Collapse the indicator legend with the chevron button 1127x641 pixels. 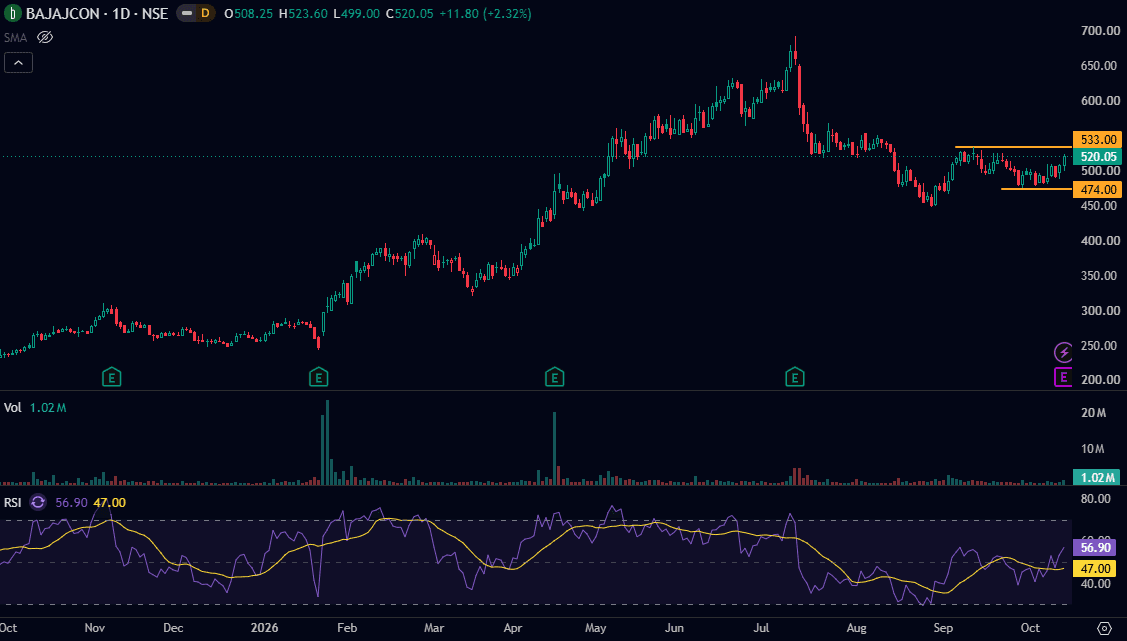[18, 63]
